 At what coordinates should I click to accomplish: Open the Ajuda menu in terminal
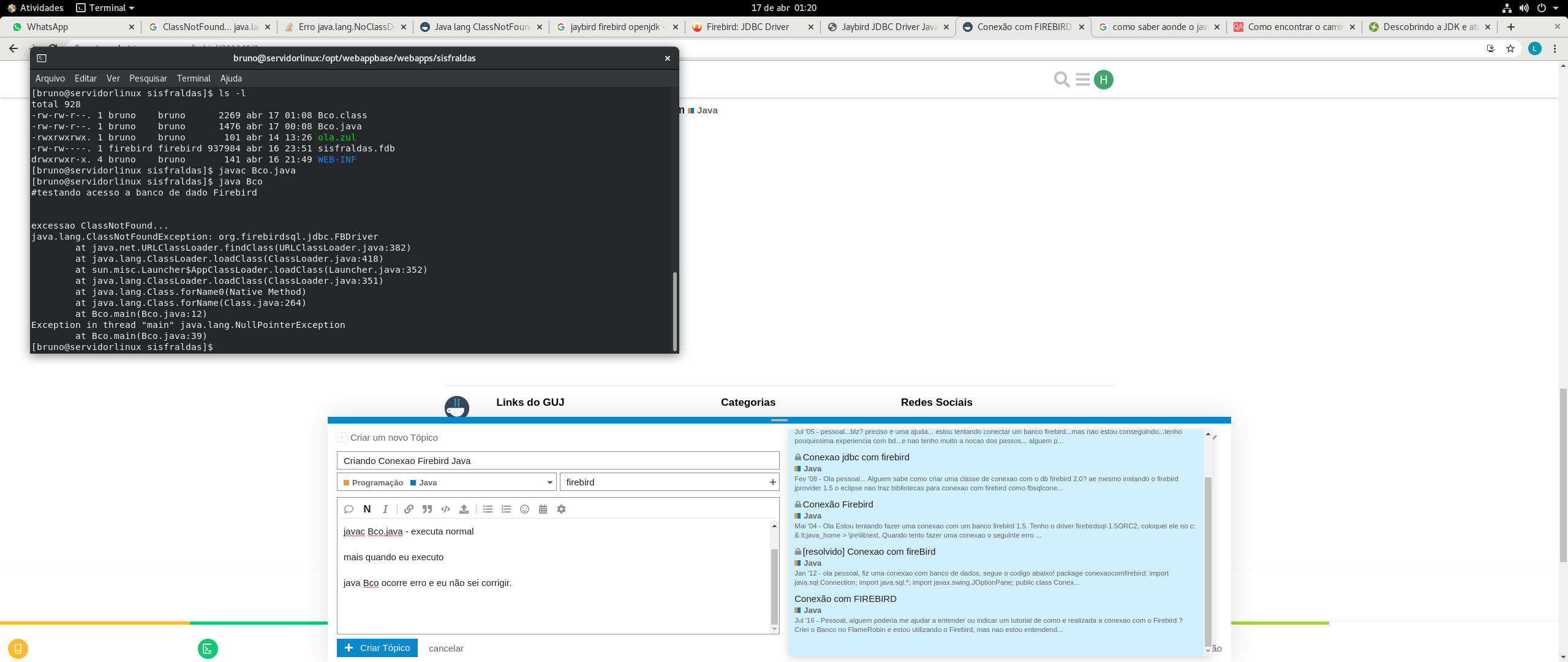[x=231, y=78]
